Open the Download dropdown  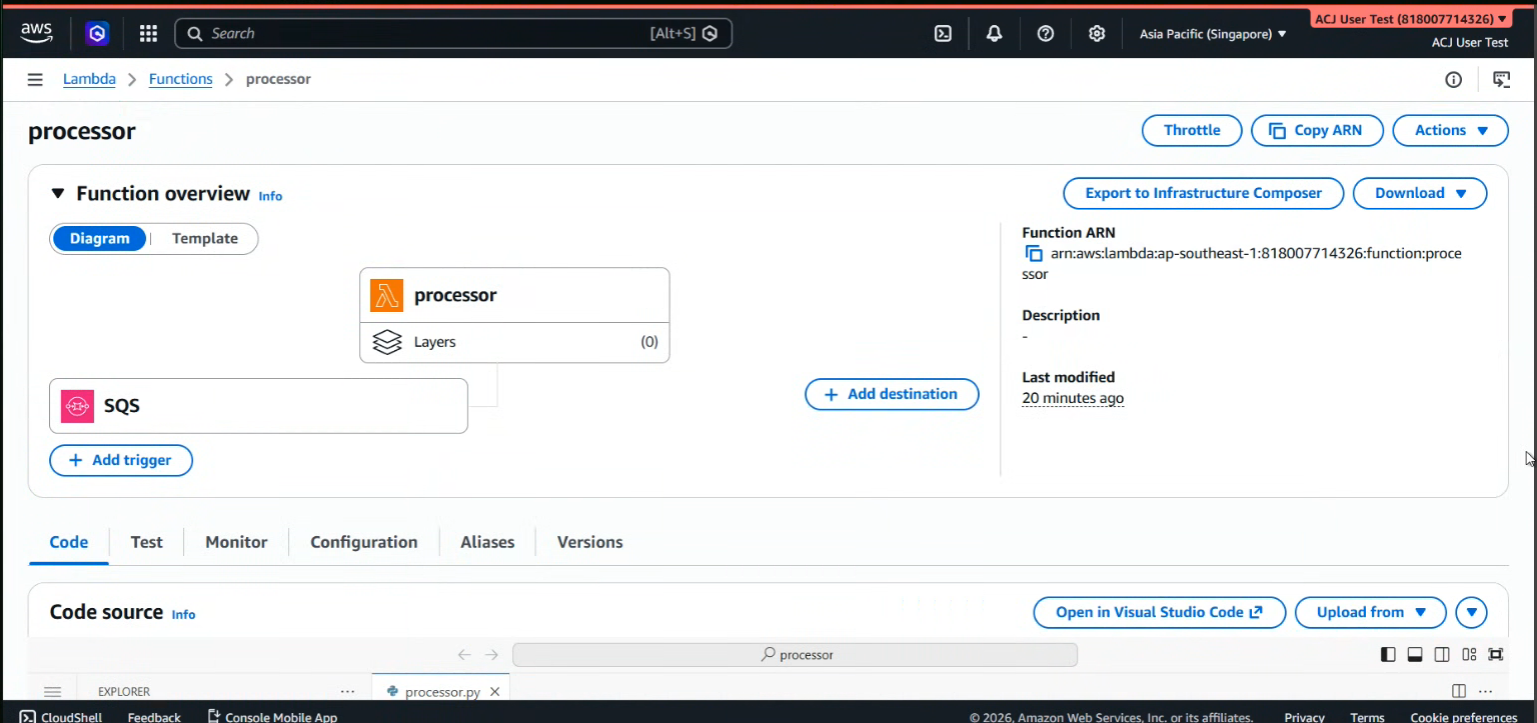point(1420,194)
